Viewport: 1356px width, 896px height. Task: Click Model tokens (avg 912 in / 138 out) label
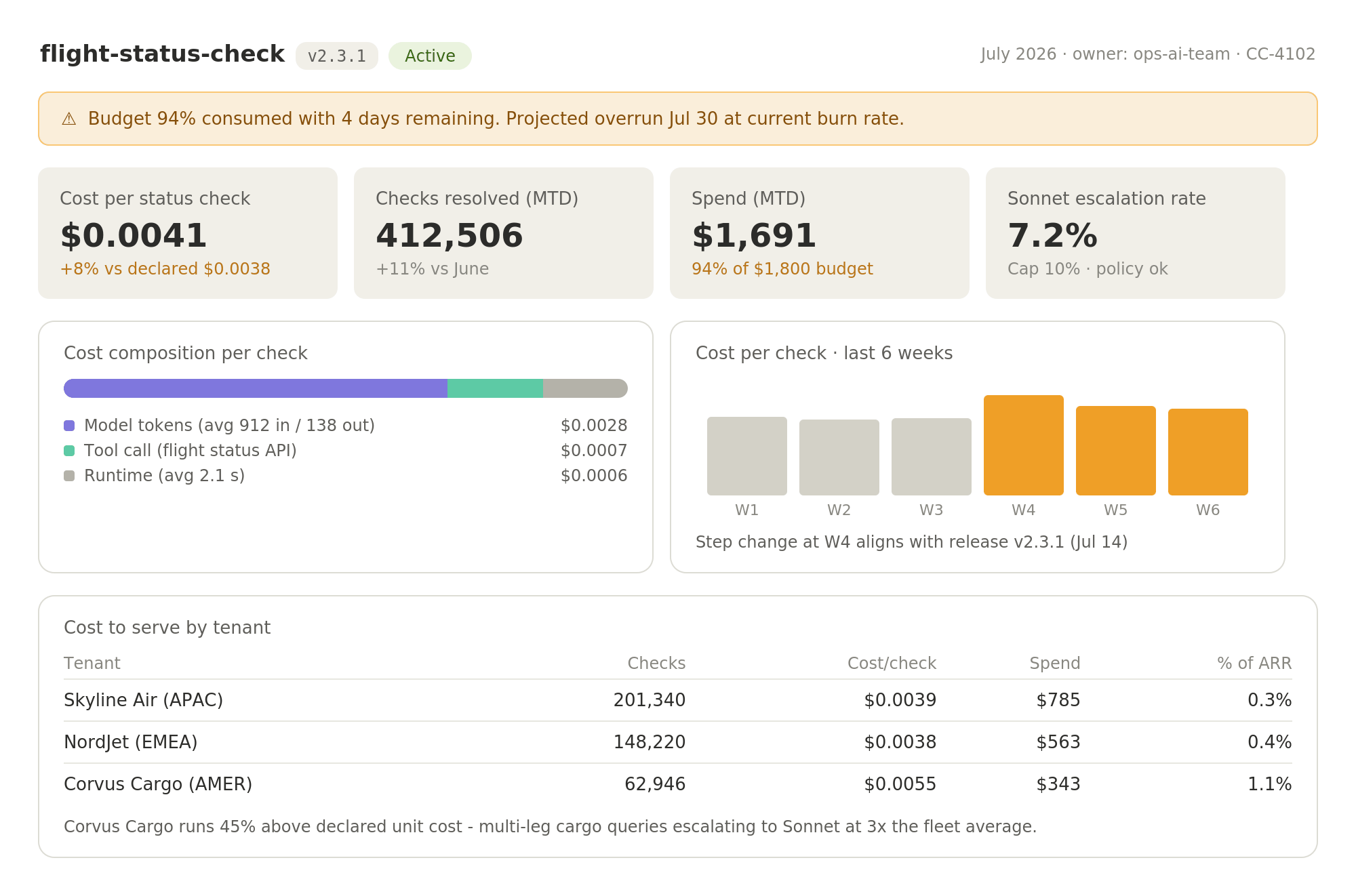coord(229,426)
